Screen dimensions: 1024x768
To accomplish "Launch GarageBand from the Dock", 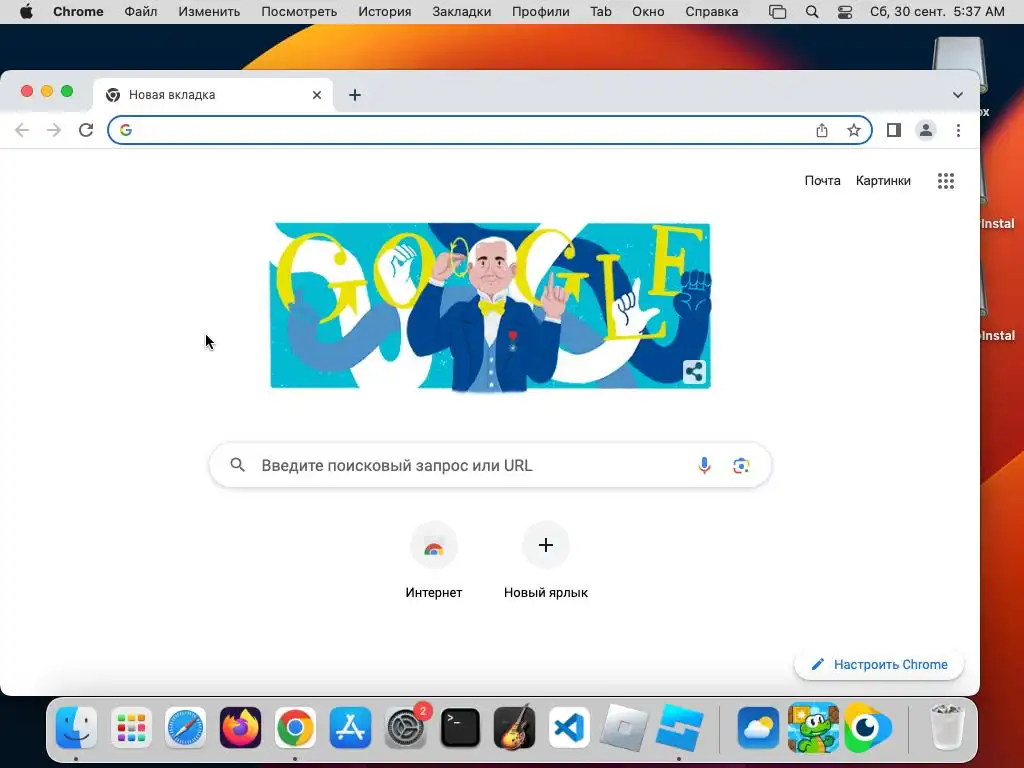I will click(515, 727).
